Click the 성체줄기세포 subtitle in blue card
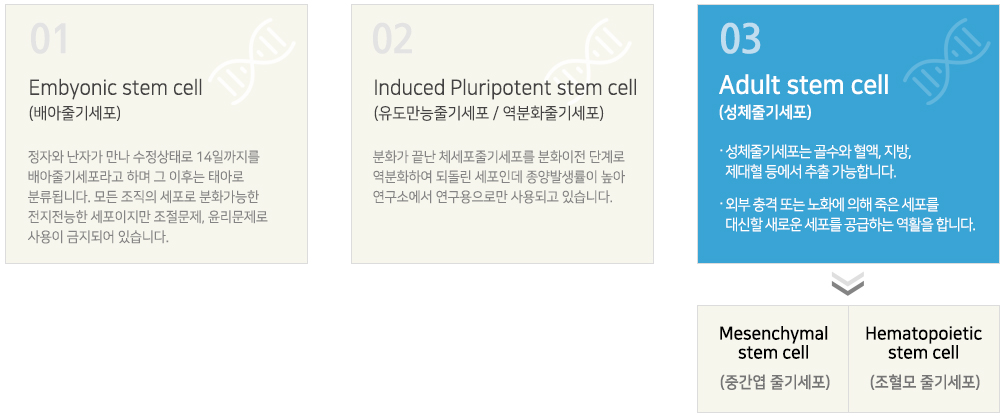 pos(766,113)
